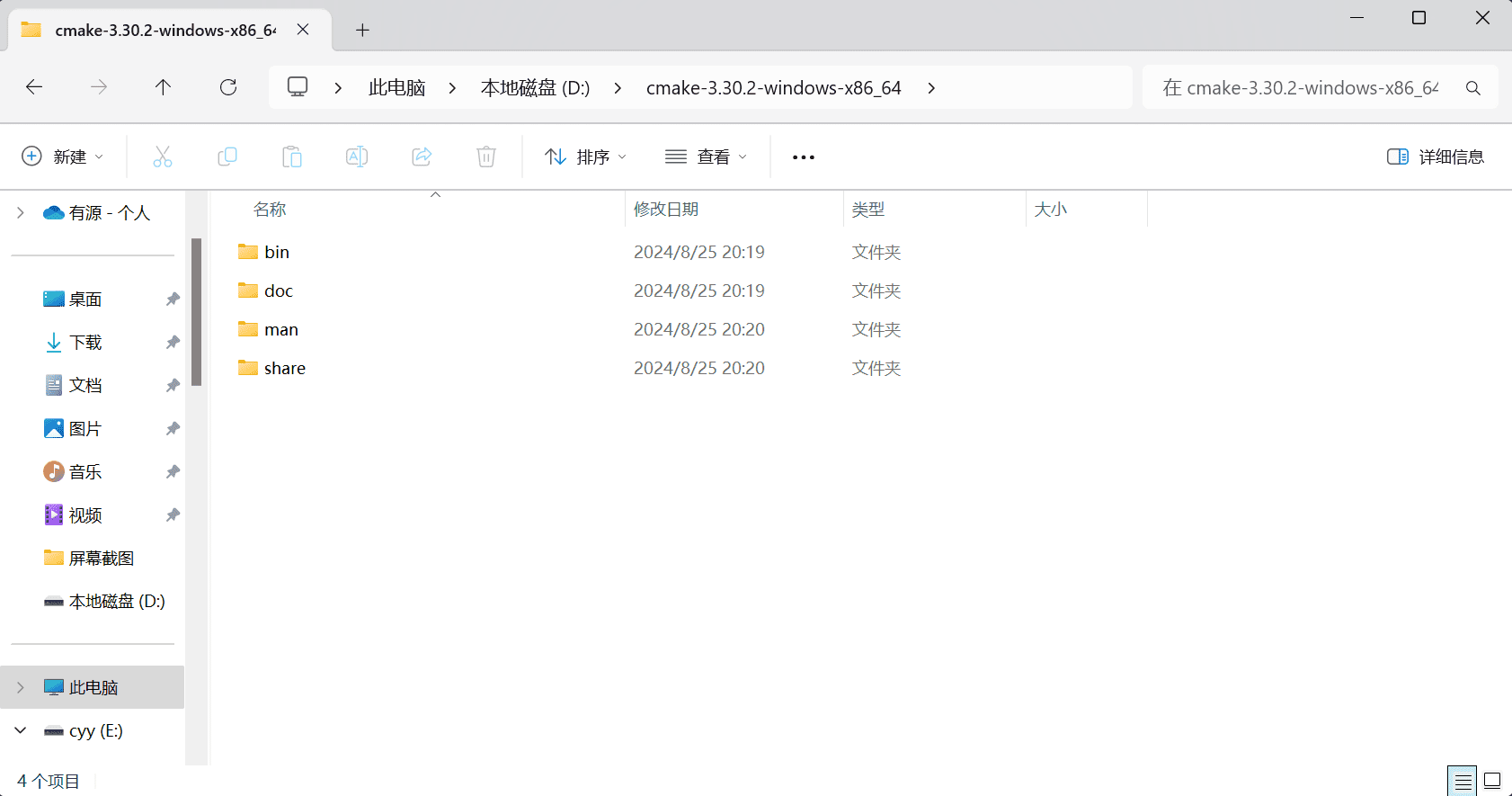Image resolution: width=1512 pixels, height=796 pixels.
Task: Click the man folder icon
Action: click(248, 329)
